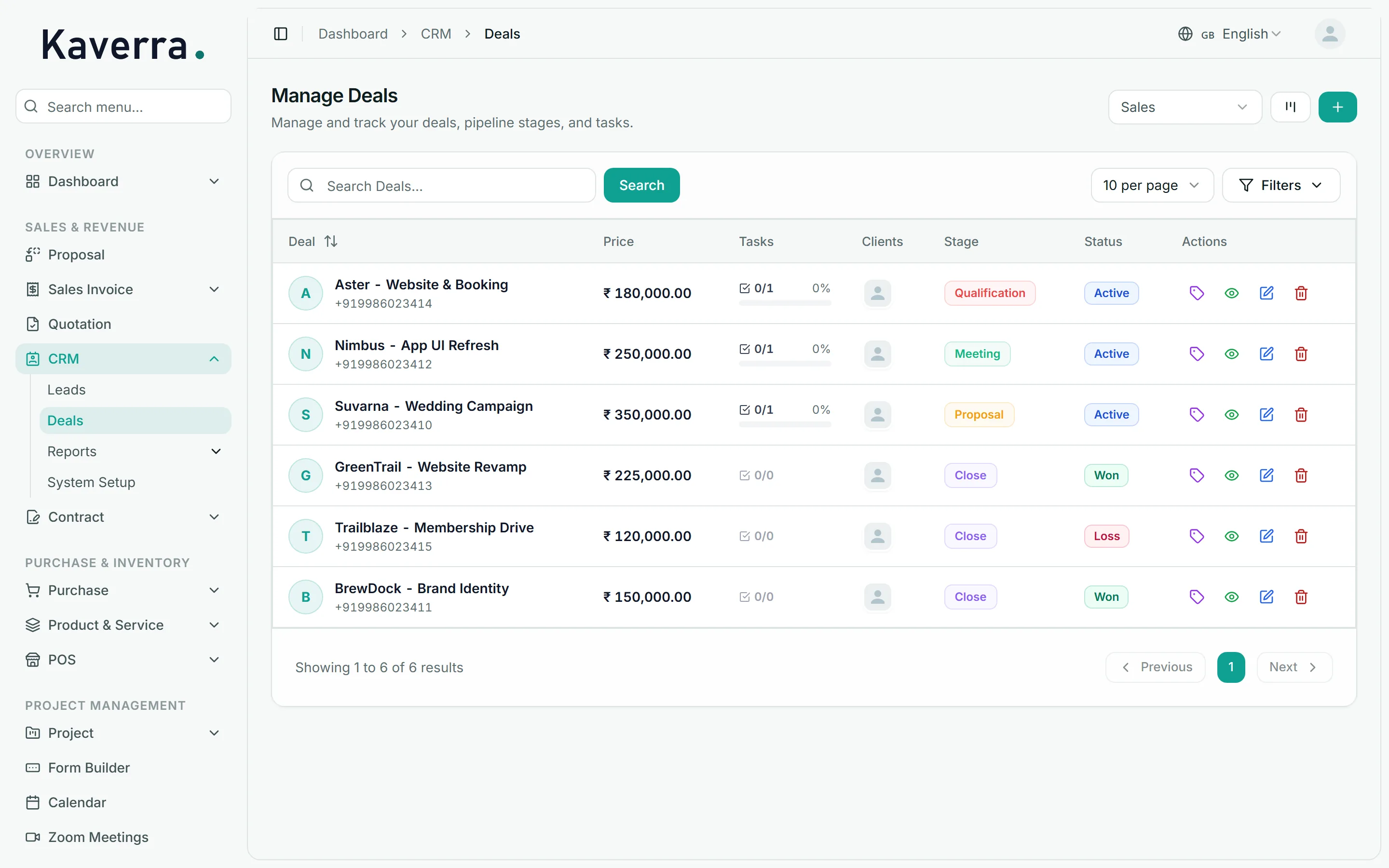Add a new deal with plus button
This screenshot has height=868, width=1389.
pos(1337,107)
